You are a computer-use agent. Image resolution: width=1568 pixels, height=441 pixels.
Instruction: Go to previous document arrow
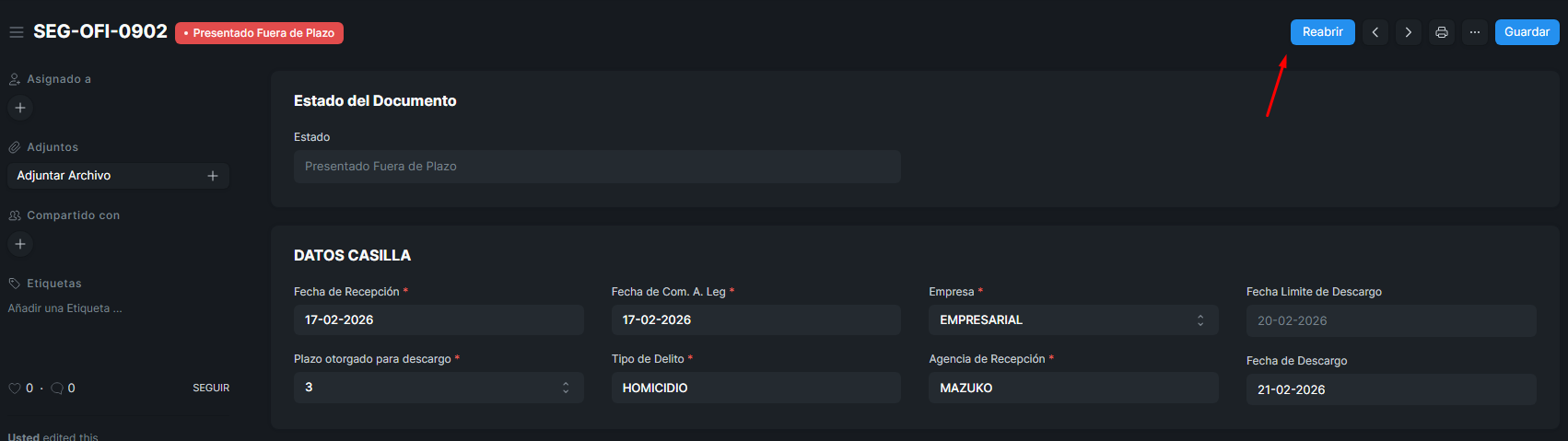tap(1375, 32)
